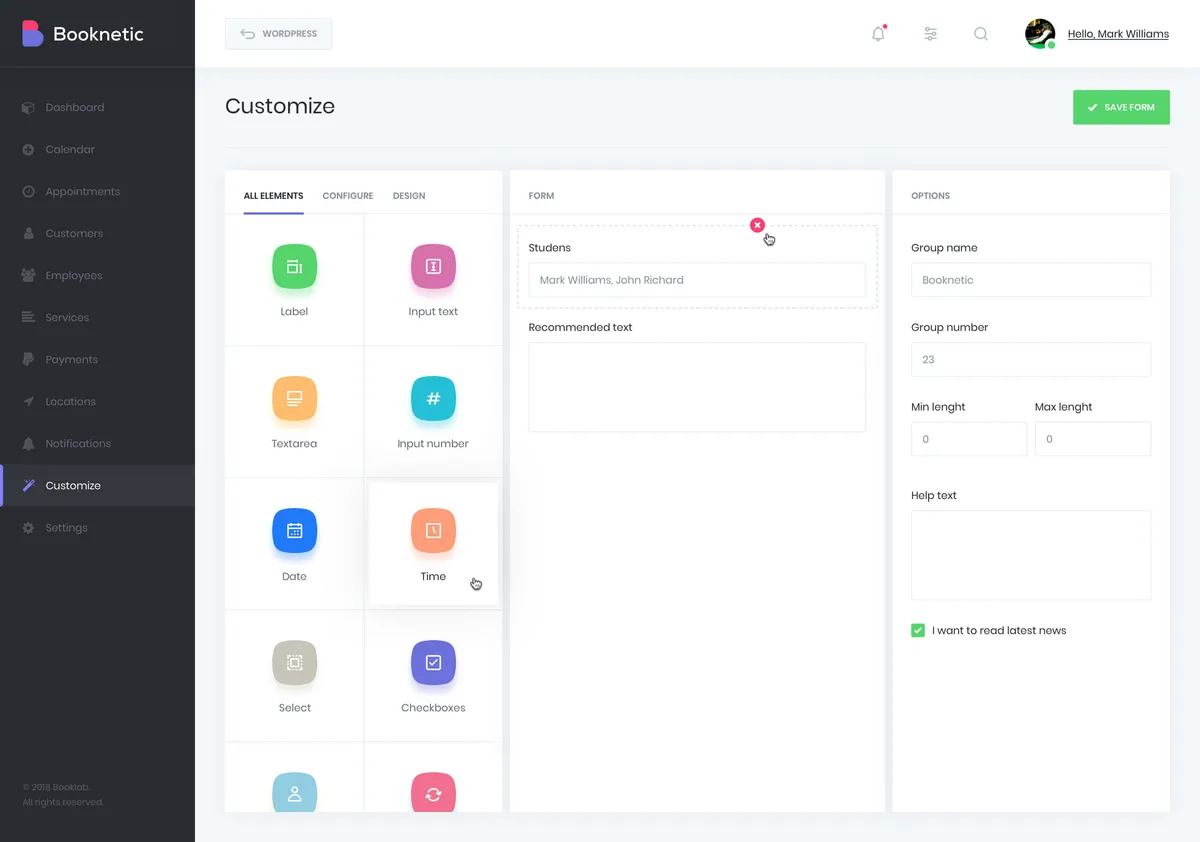Click the Customize magic wand icon

pos(28,485)
